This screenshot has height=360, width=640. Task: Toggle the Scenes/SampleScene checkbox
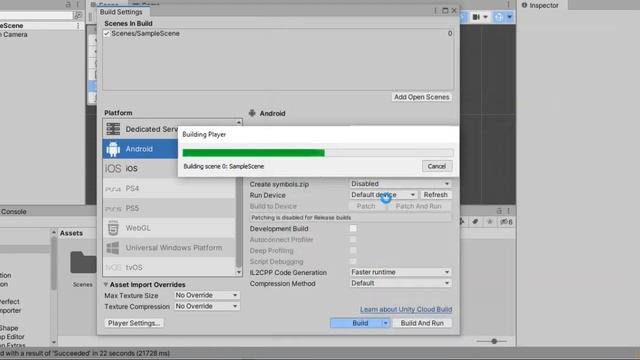pos(107,33)
